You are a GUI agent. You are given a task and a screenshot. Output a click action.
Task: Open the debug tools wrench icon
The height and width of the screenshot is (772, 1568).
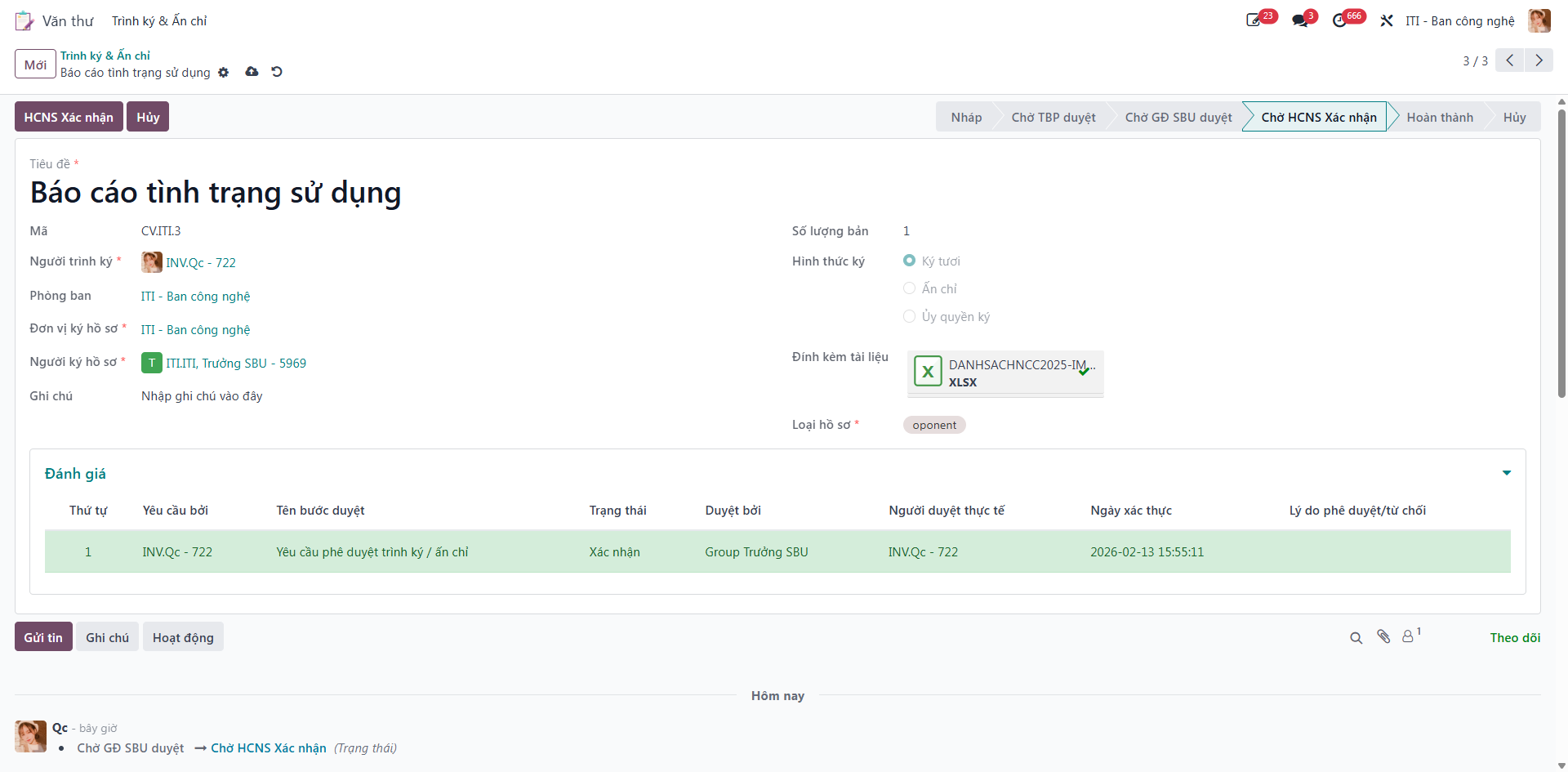point(1387,20)
